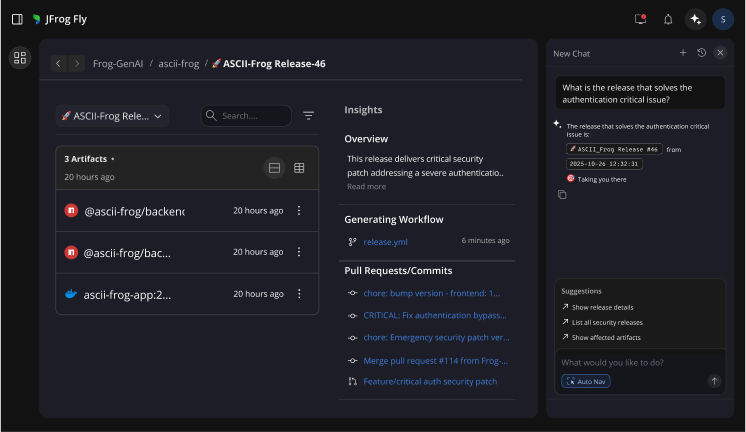Image resolution: width=746 pixels, height=432 pixels.
Task: Expand the ASCII-Frog Release dropdown
Action: (112, 116)
